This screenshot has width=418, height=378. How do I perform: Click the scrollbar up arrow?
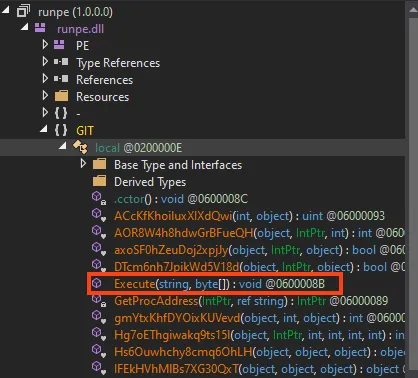coord(413,9)
